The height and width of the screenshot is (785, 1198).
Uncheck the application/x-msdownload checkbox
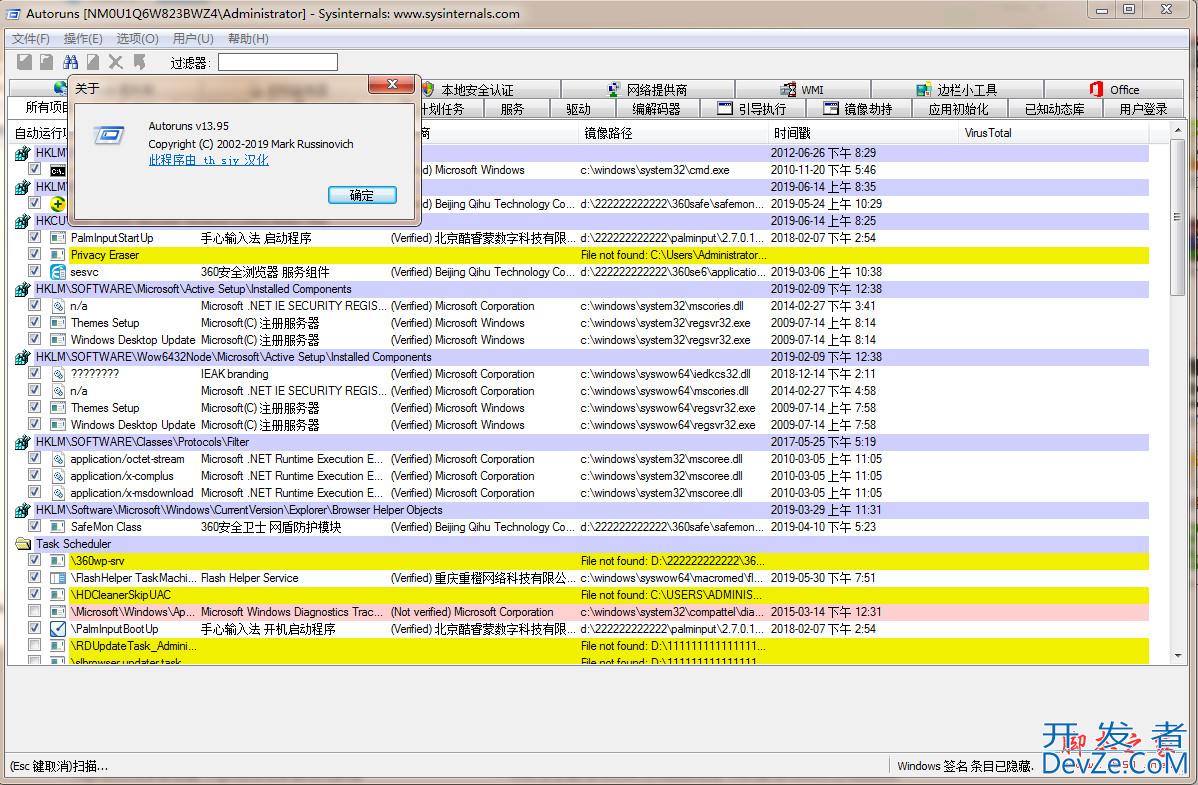pyautogui.click(x=34, y=491)
